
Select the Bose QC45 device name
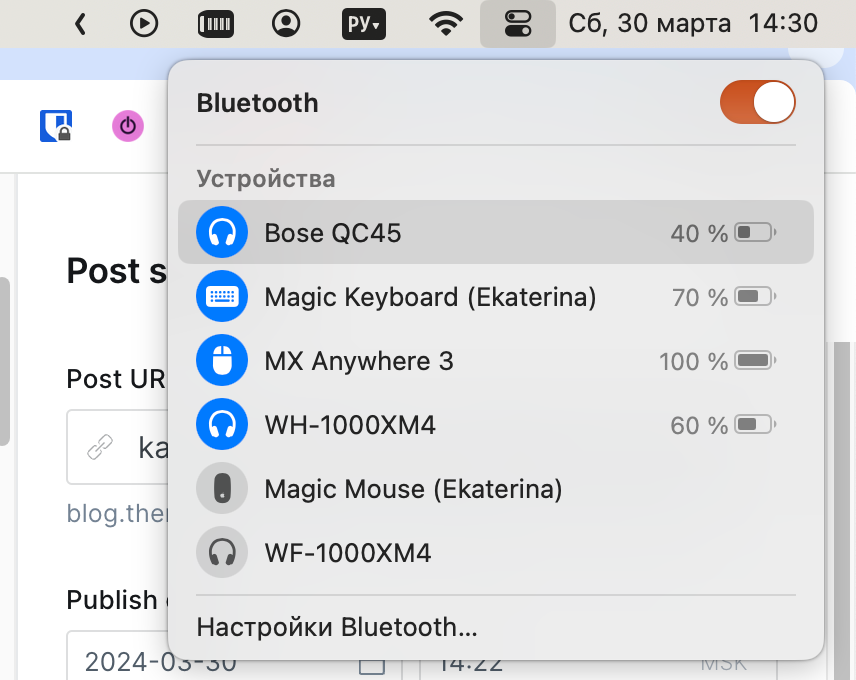coord(332,233)
